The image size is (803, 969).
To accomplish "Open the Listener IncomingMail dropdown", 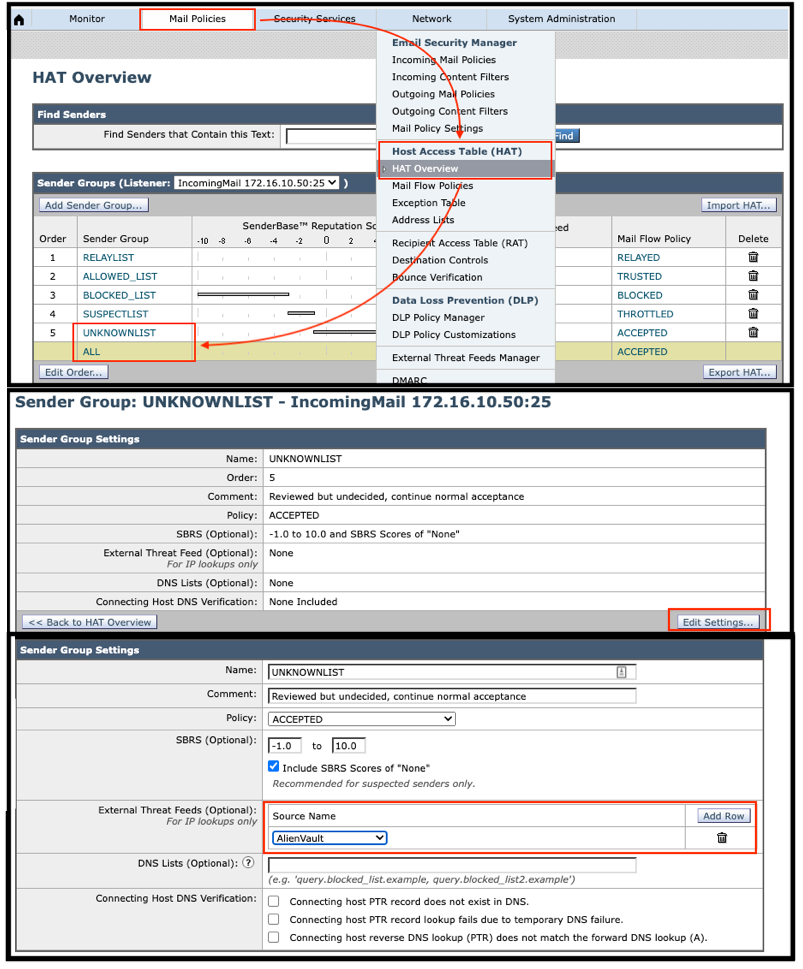I will click(x=257, y=183).
